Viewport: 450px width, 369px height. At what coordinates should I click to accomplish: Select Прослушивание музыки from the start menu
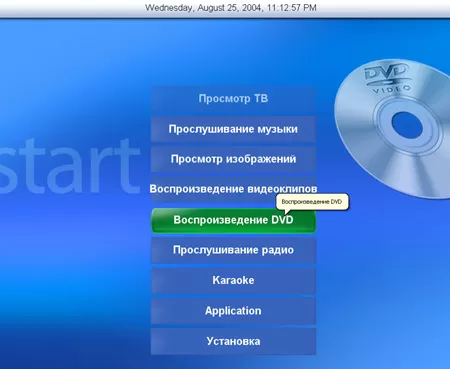[233, 129]
